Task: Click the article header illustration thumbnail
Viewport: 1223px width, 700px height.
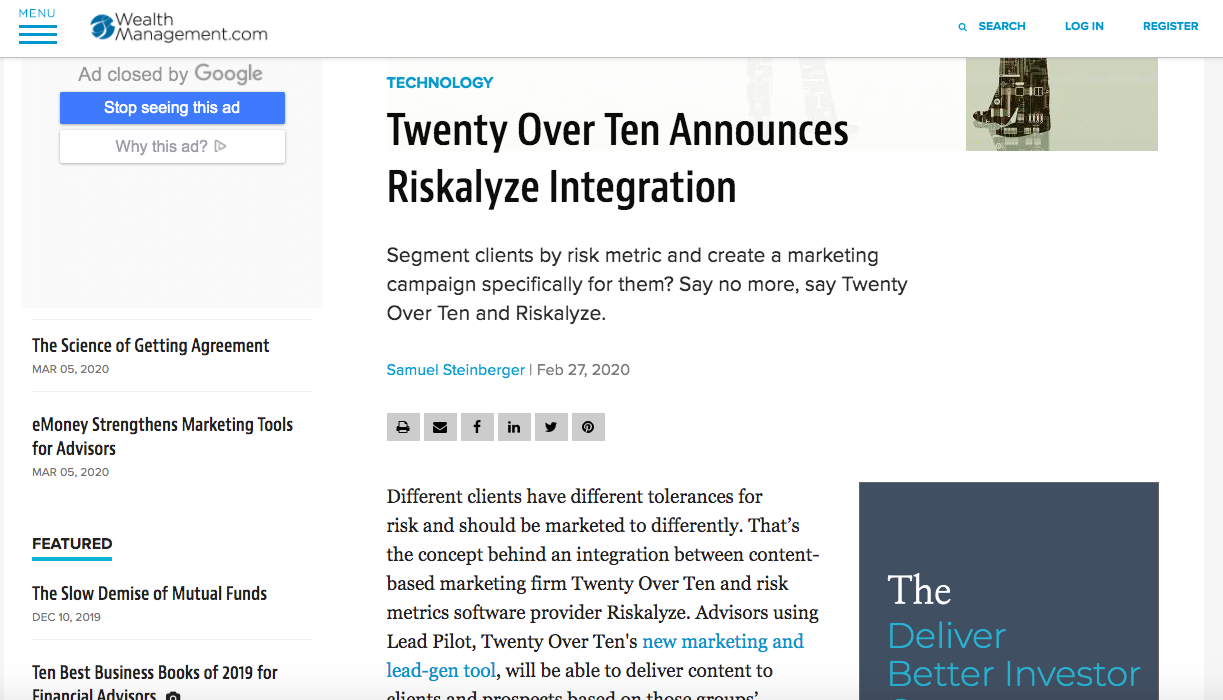Action: click(x=1061, y=104)
